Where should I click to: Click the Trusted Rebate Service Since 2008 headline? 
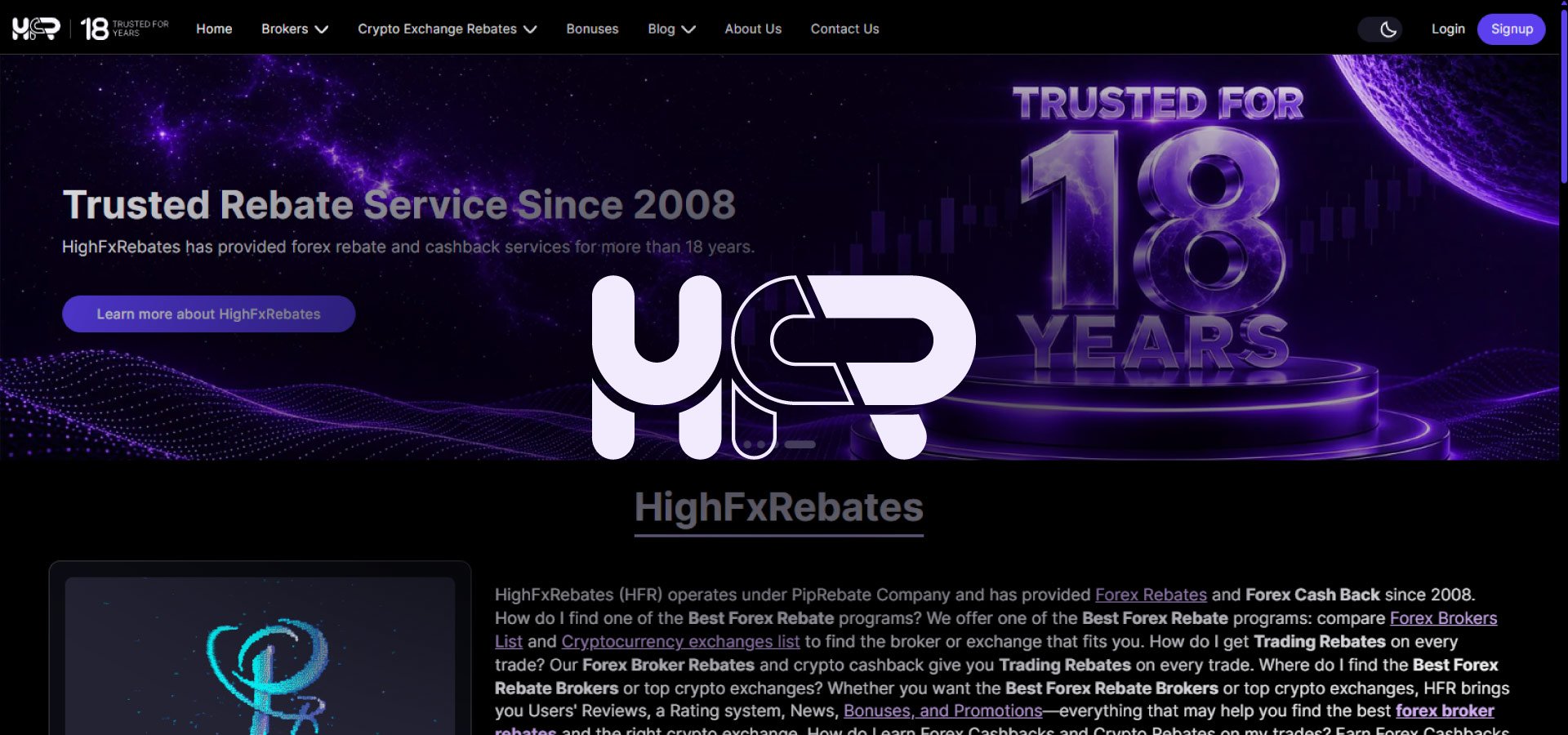(399, 204)
